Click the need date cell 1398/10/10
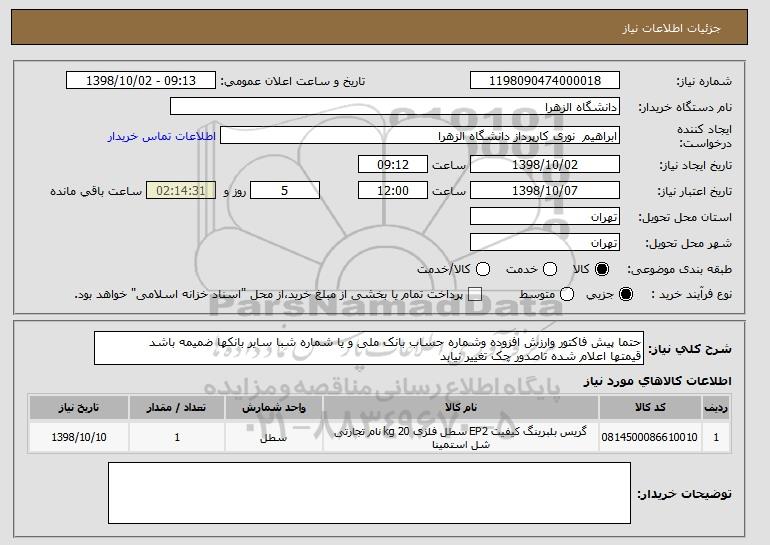The image size is (770, 545). pos(79,437)
